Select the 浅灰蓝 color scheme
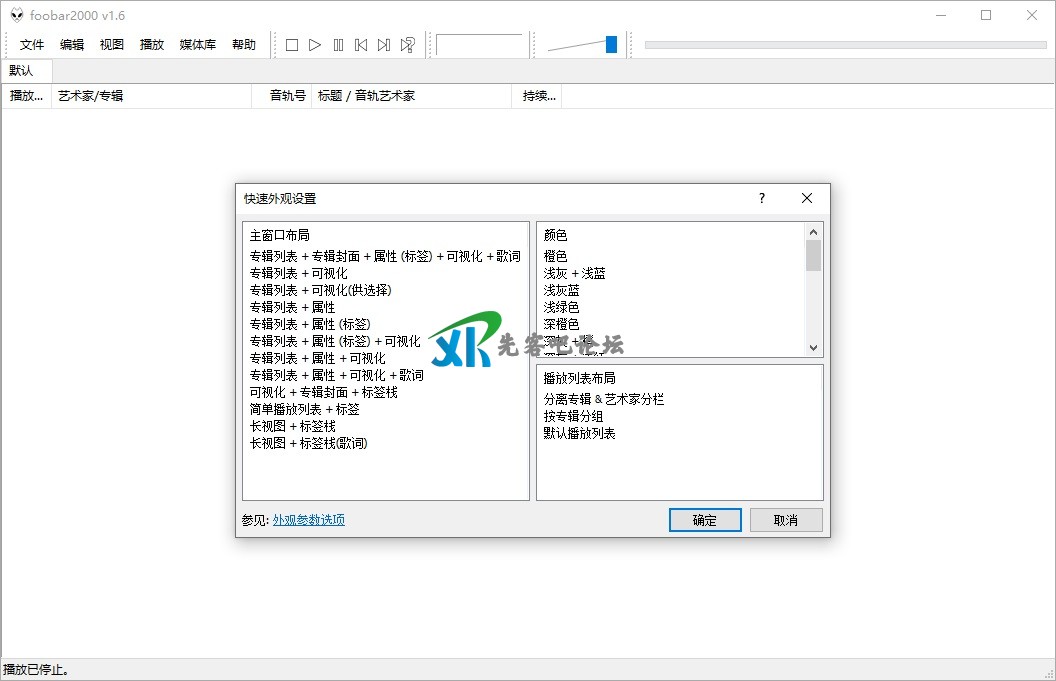The image size is (1056, 681). (561, 290)
